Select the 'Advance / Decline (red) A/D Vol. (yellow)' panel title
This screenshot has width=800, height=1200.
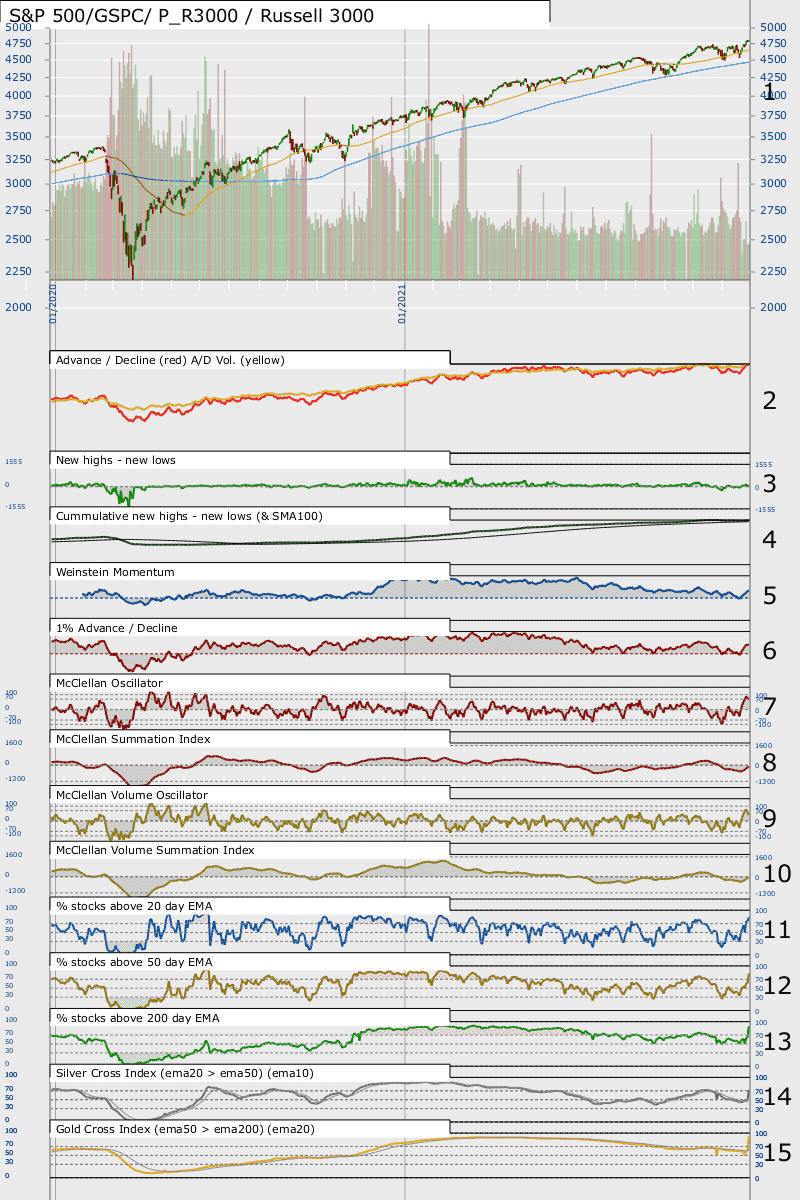coord(171,360)
